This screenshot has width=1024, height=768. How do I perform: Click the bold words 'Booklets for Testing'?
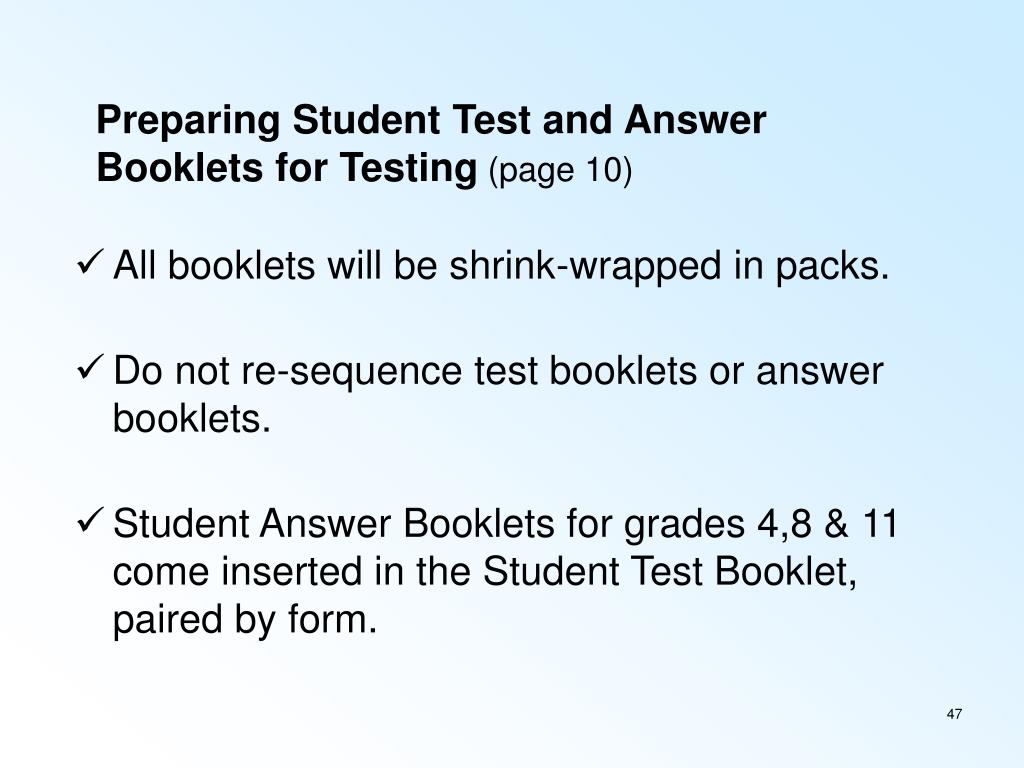click(x=287, y=167)
